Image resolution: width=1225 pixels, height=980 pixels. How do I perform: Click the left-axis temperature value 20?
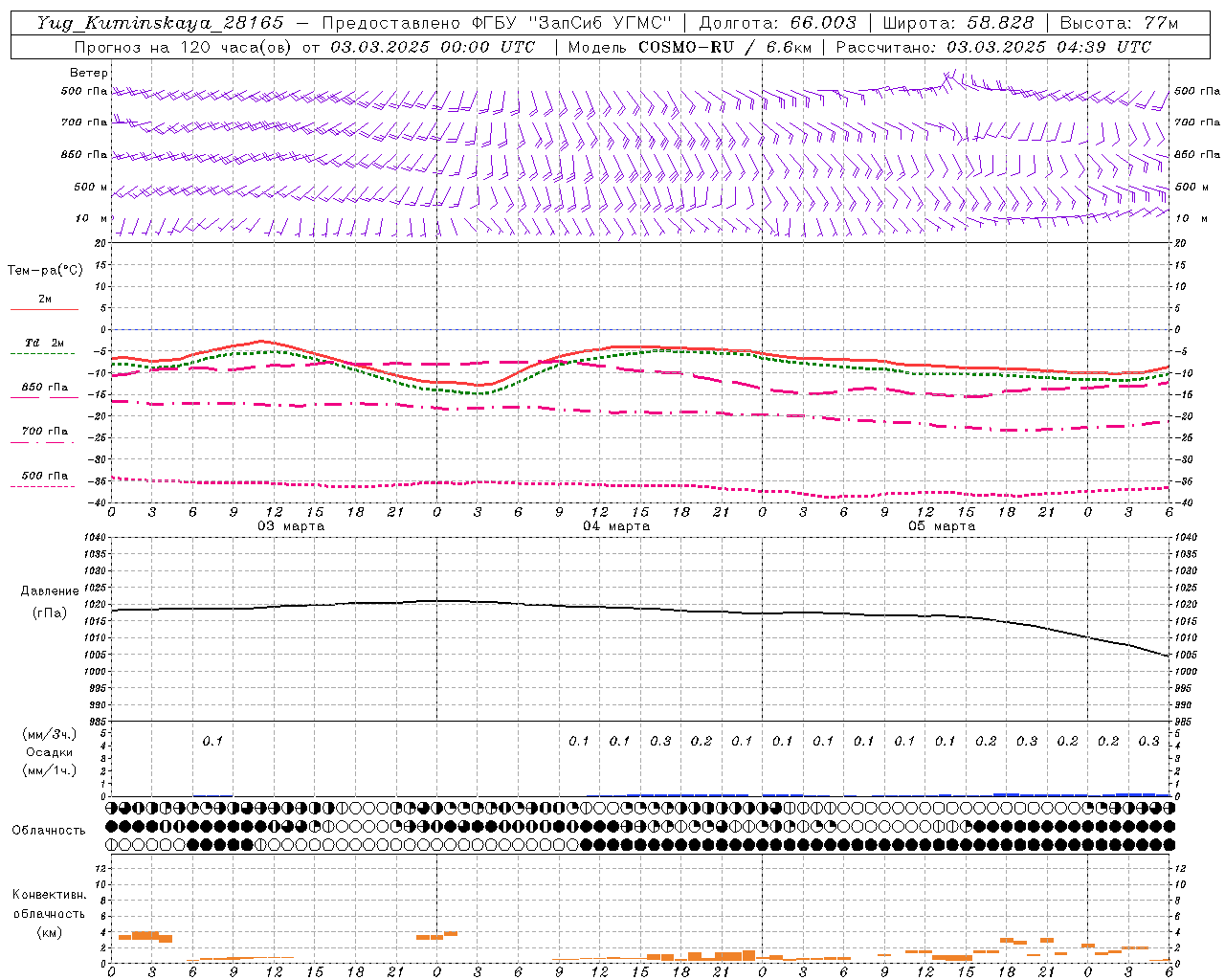pos(101,243)
